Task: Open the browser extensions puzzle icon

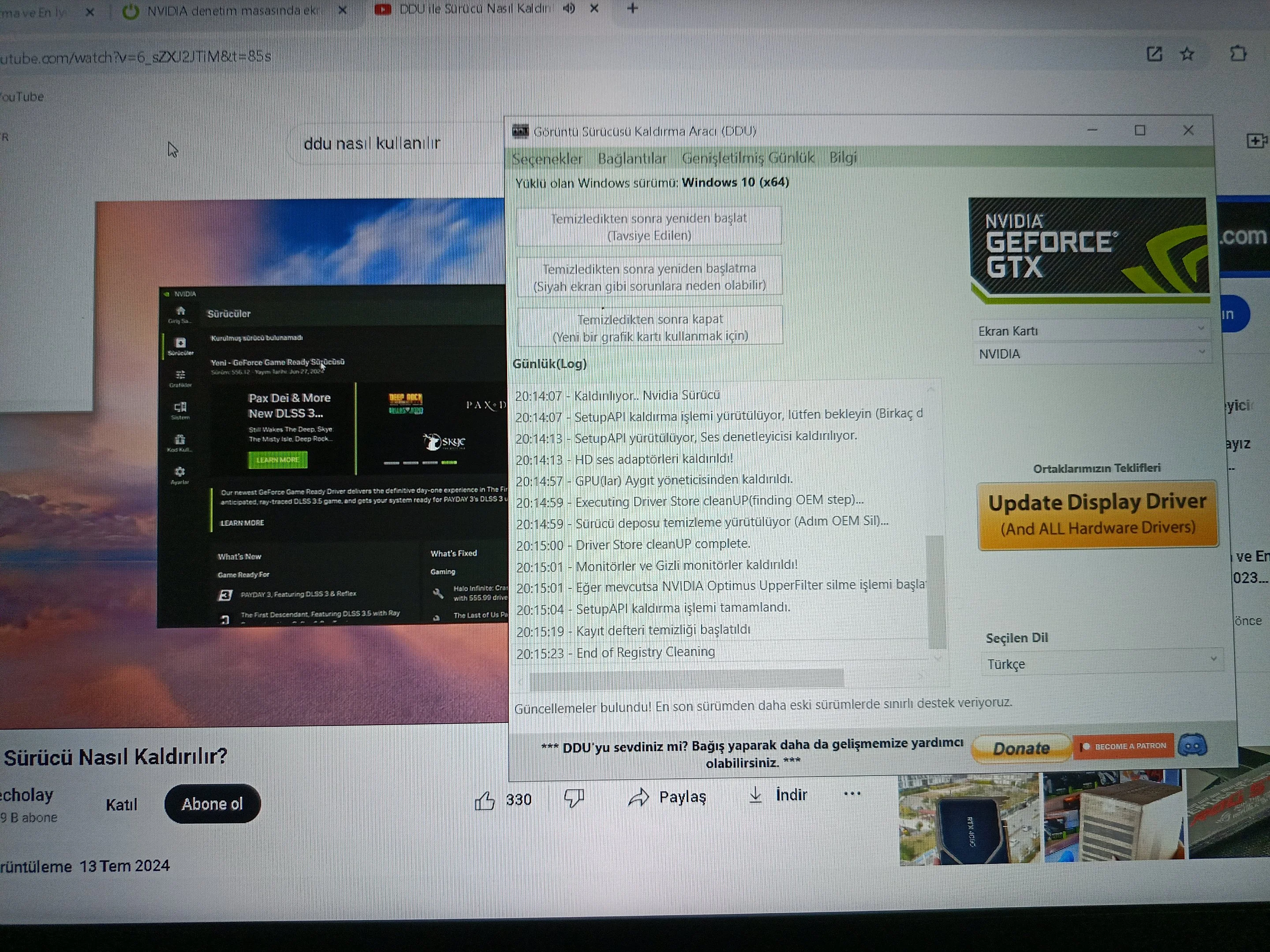Action: [1238, 53]
